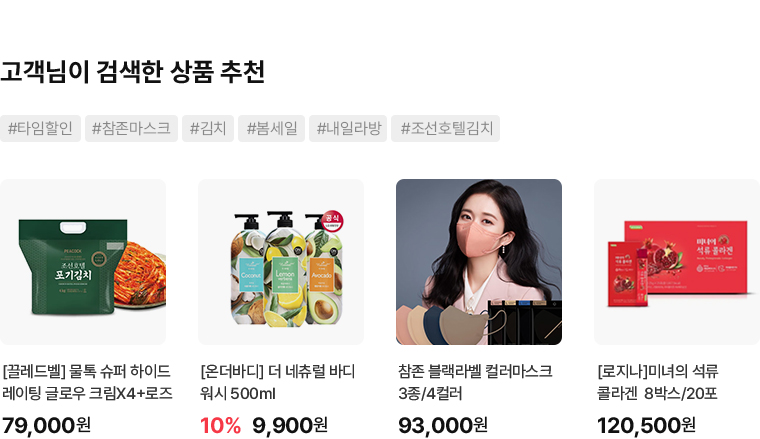Open the [로지나]미녀의 석류 콜라겐 title
Viewport: 760px width, 439px height.
pyautogui.click(x=658, y=382)
